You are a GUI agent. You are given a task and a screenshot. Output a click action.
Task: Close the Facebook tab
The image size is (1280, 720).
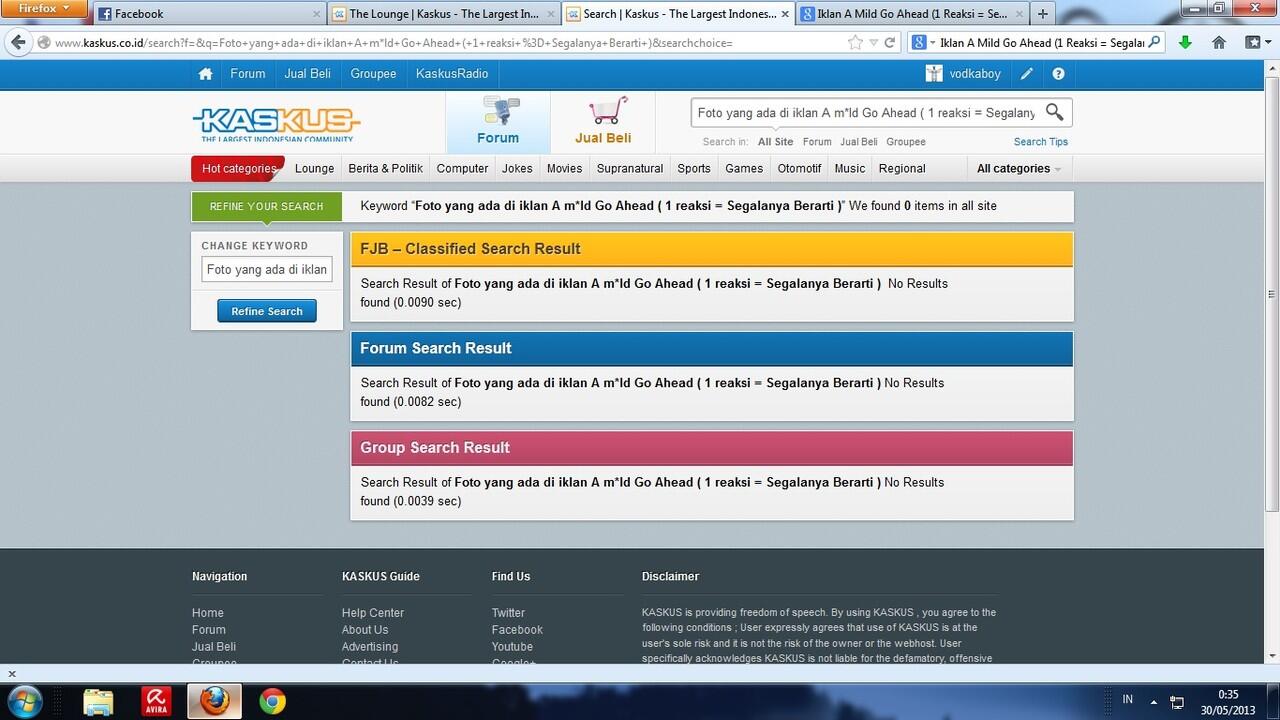click(x=317, y=14)
